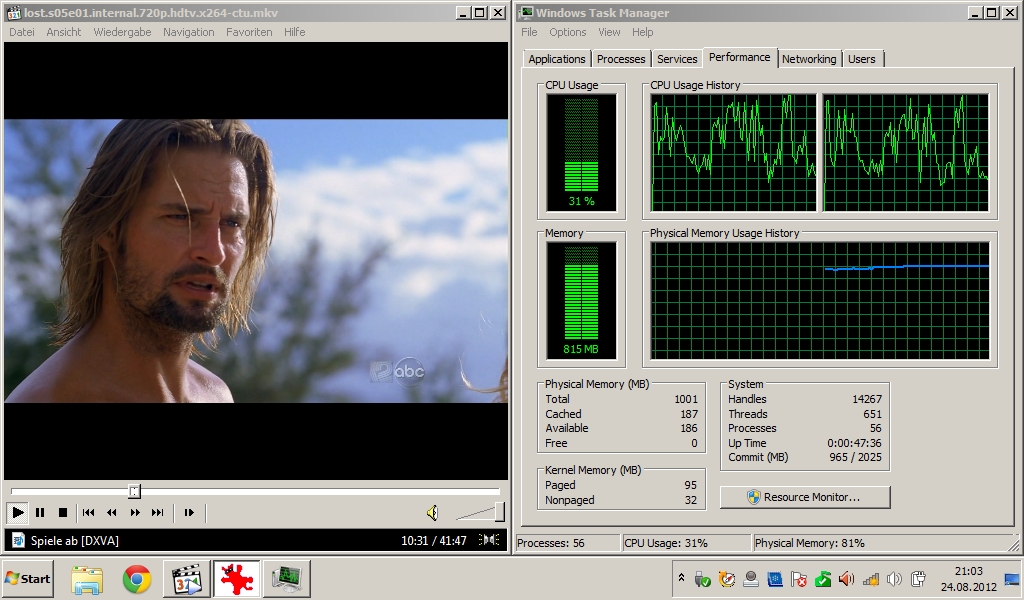Click the fast-forward button in player
Image resolution: width=1024 pixels, height=600 pixels.
pyautogui.click(x=134, y=513)
